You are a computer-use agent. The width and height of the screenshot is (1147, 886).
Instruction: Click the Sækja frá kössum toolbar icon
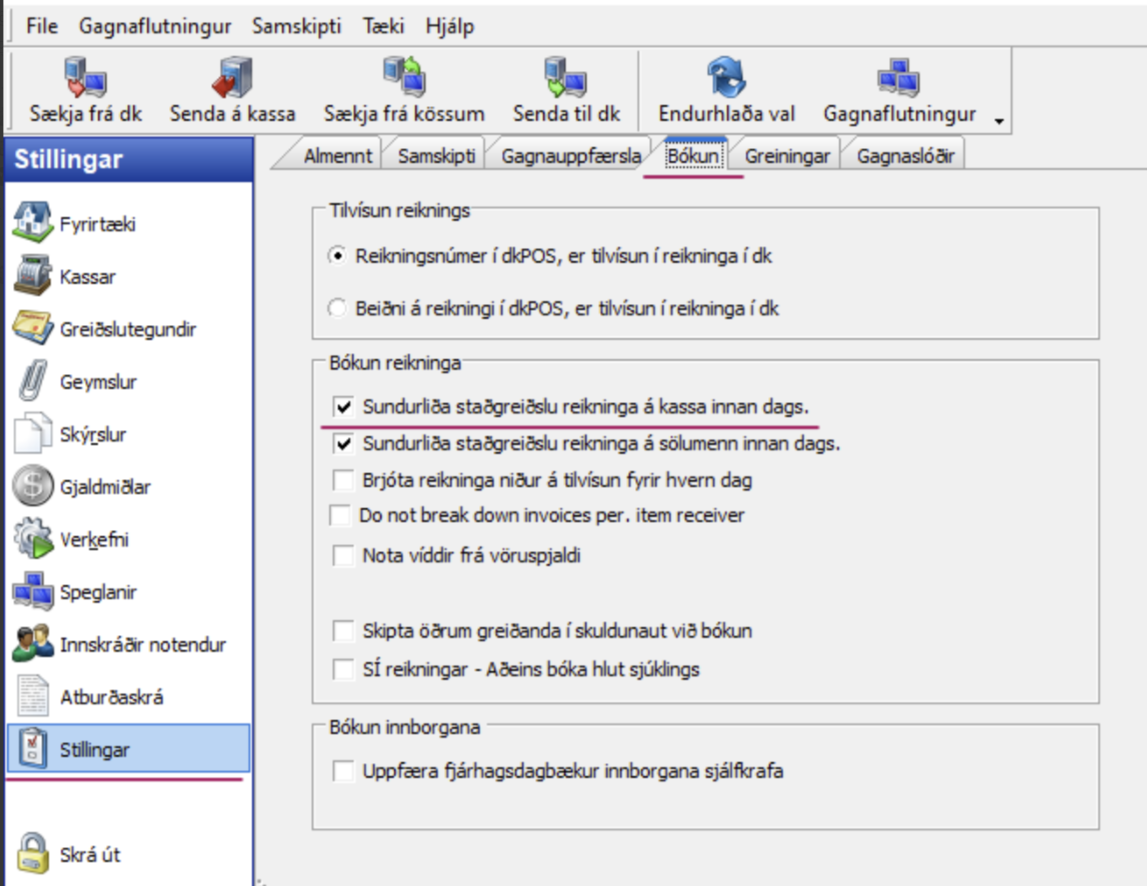pyautogui.click(x=404, y=78)
